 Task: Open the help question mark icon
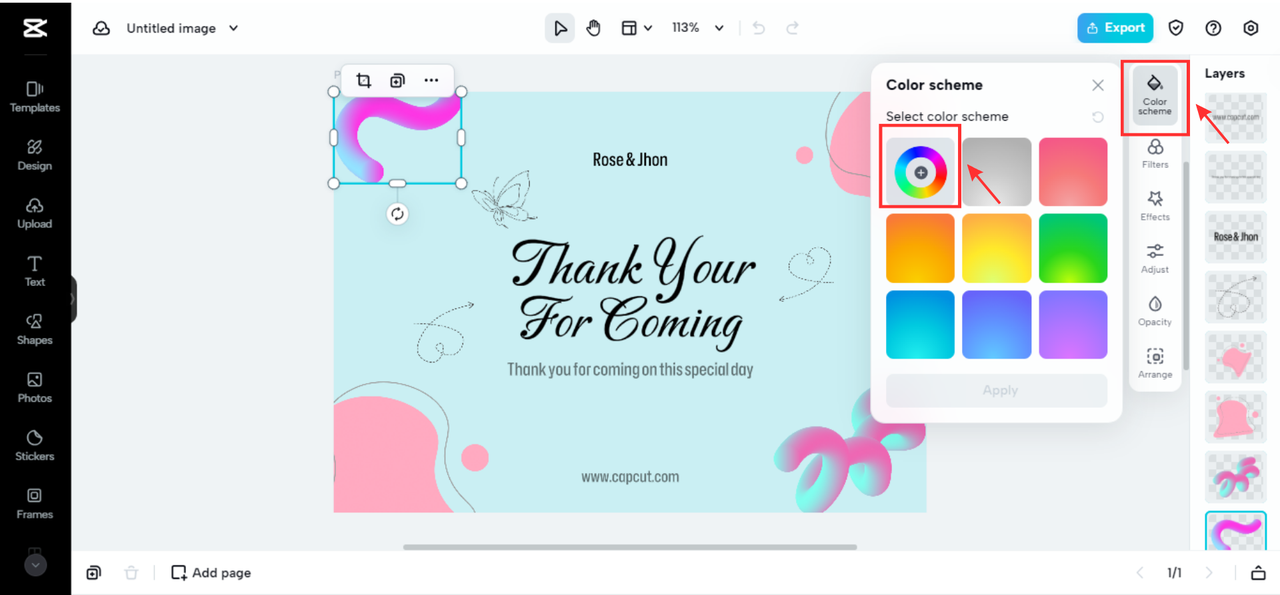pos(1213,28)
